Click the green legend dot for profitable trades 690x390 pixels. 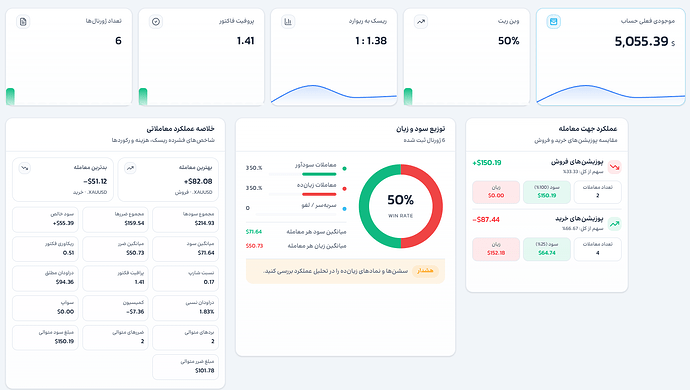(345, 168)
